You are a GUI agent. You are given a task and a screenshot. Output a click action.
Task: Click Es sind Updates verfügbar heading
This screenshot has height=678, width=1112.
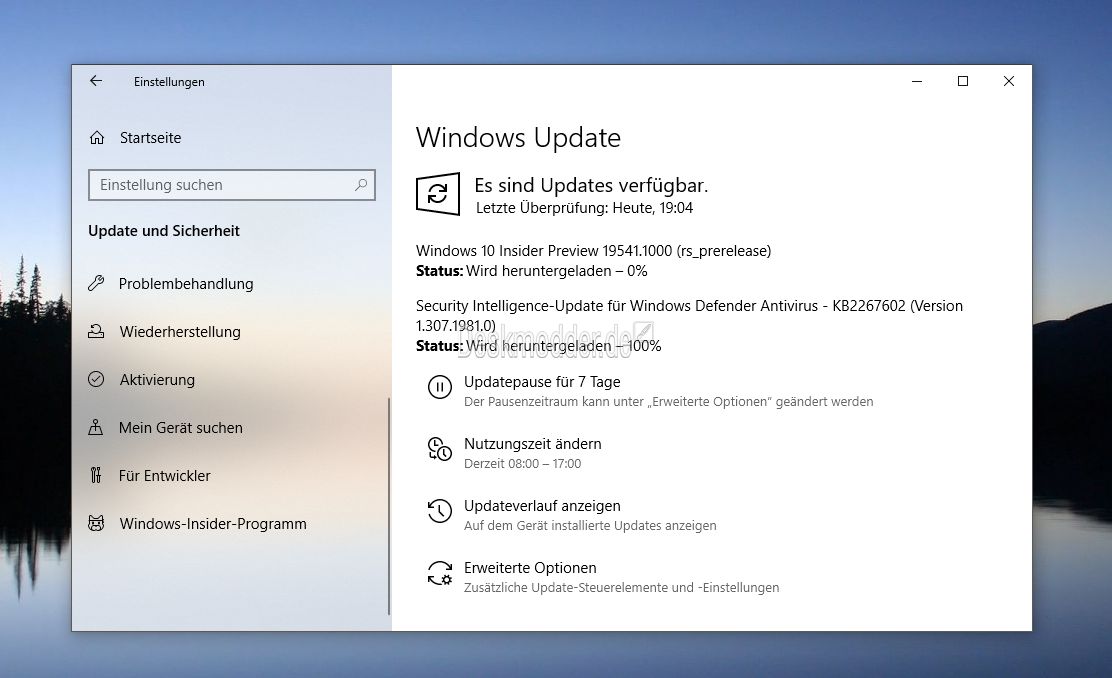click(x=591, y=186)
